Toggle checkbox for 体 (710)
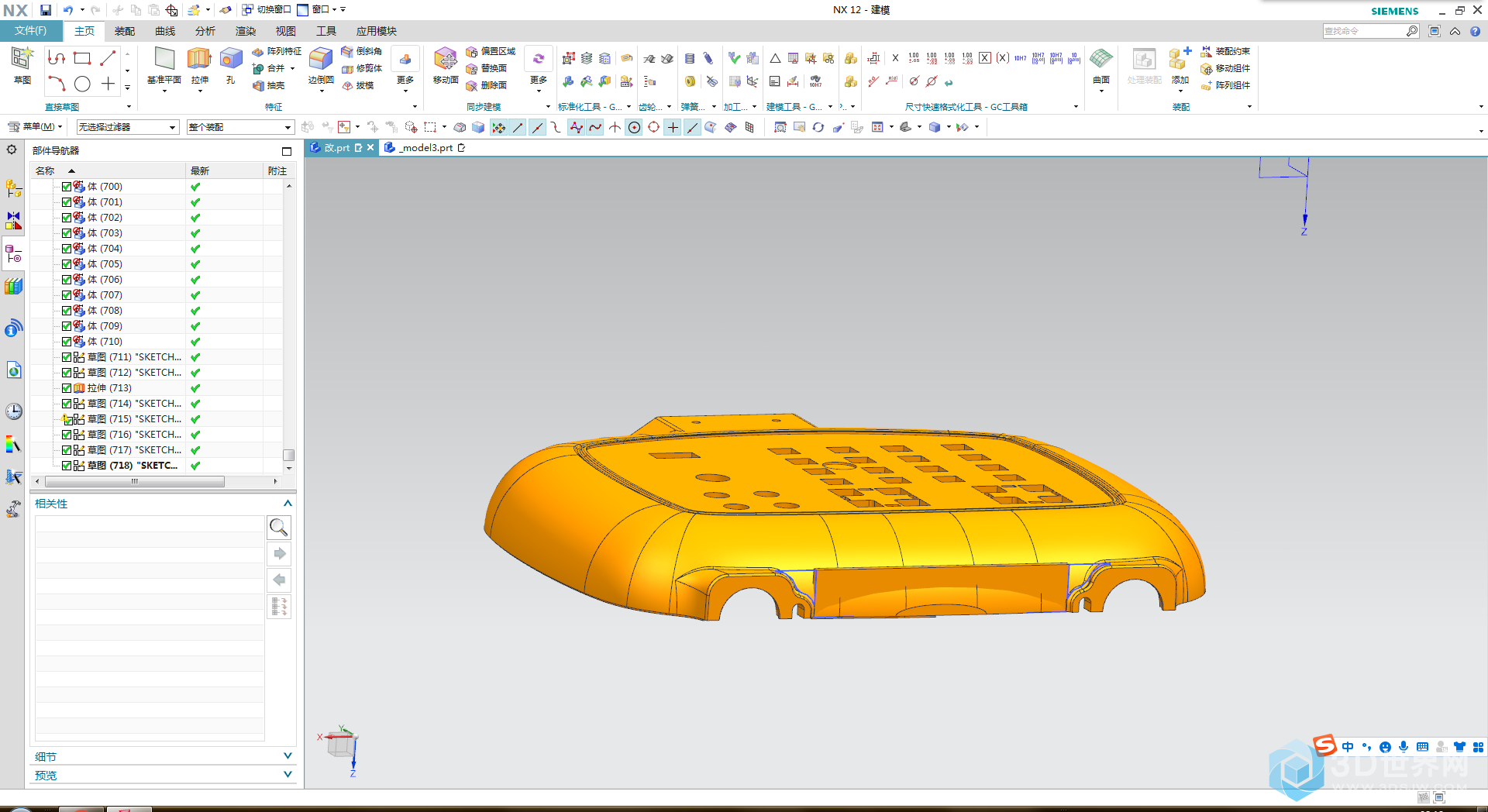This screenshot has width=1488, height=812. 67,342
